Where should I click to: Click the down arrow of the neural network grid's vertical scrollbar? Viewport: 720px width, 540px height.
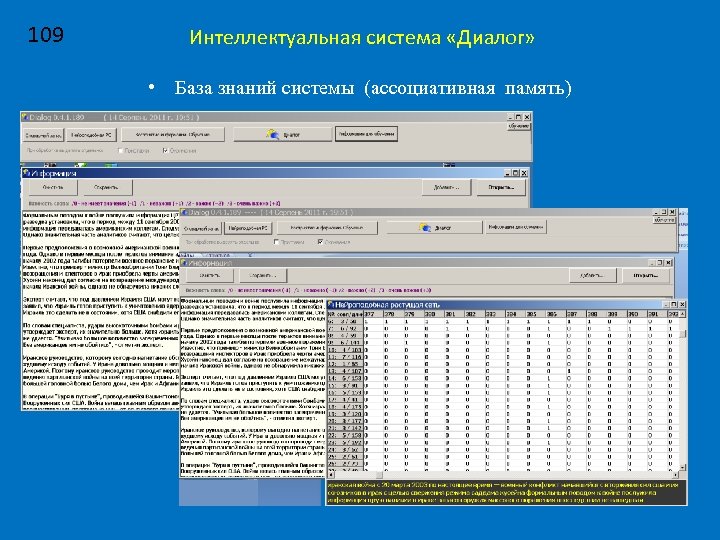tap(682, 467)
